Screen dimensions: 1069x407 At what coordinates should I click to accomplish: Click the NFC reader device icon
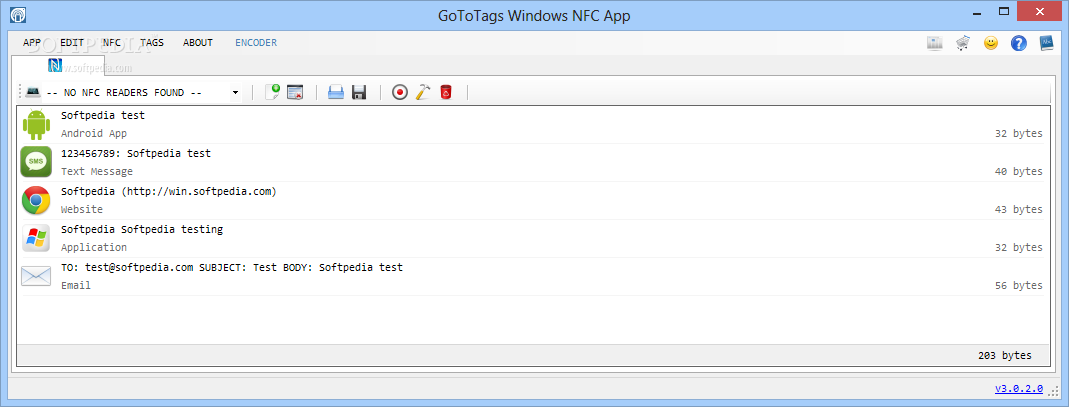point(33,91)
